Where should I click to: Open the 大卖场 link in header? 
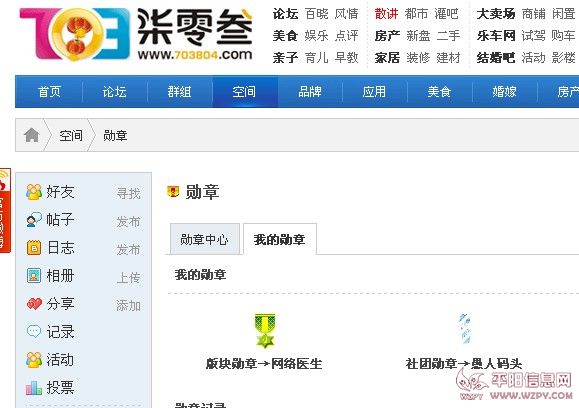[x=496, y=14]
